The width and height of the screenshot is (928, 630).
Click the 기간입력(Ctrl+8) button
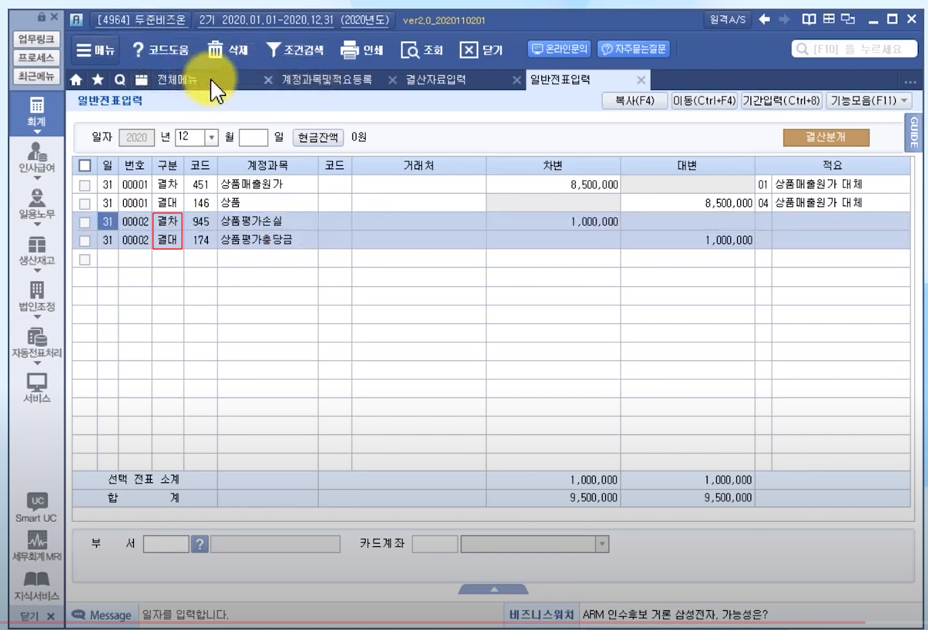pyautogui.click(x=781, y=101)
